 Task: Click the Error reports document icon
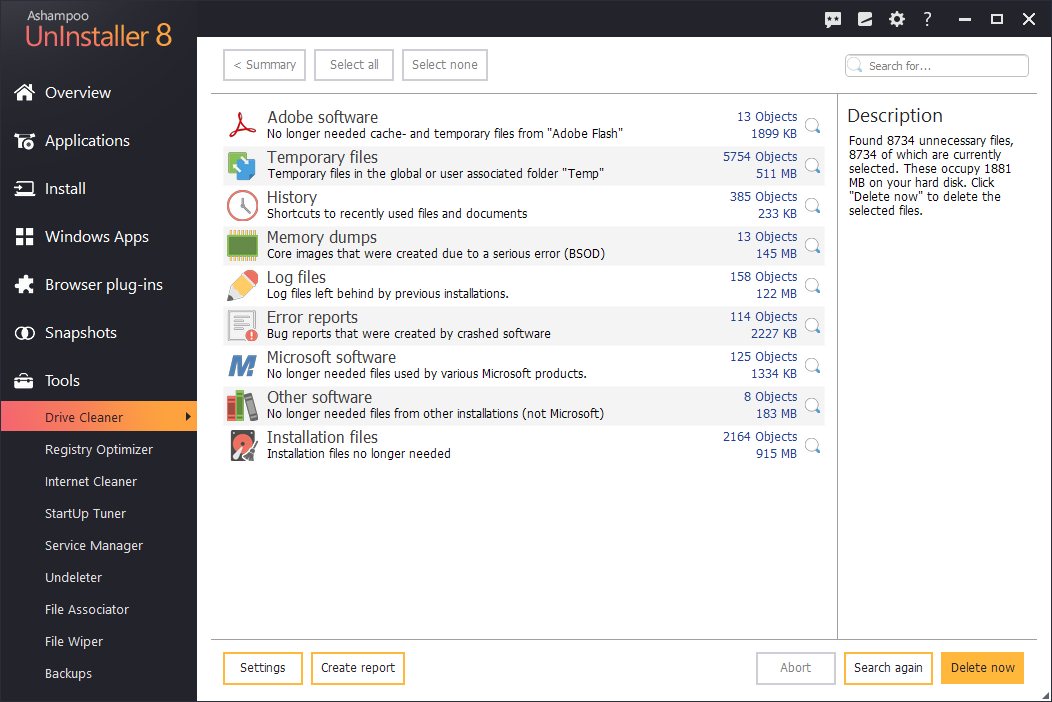pos(242,325)
